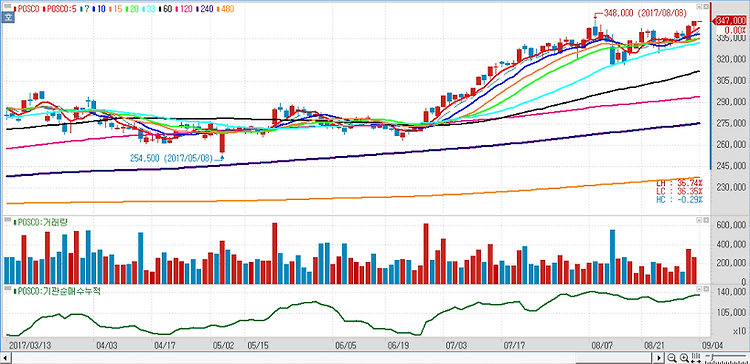This screenshot has width=750, height=364.
Task: Click the 04/03 date axis label
Action: [107, 344]
